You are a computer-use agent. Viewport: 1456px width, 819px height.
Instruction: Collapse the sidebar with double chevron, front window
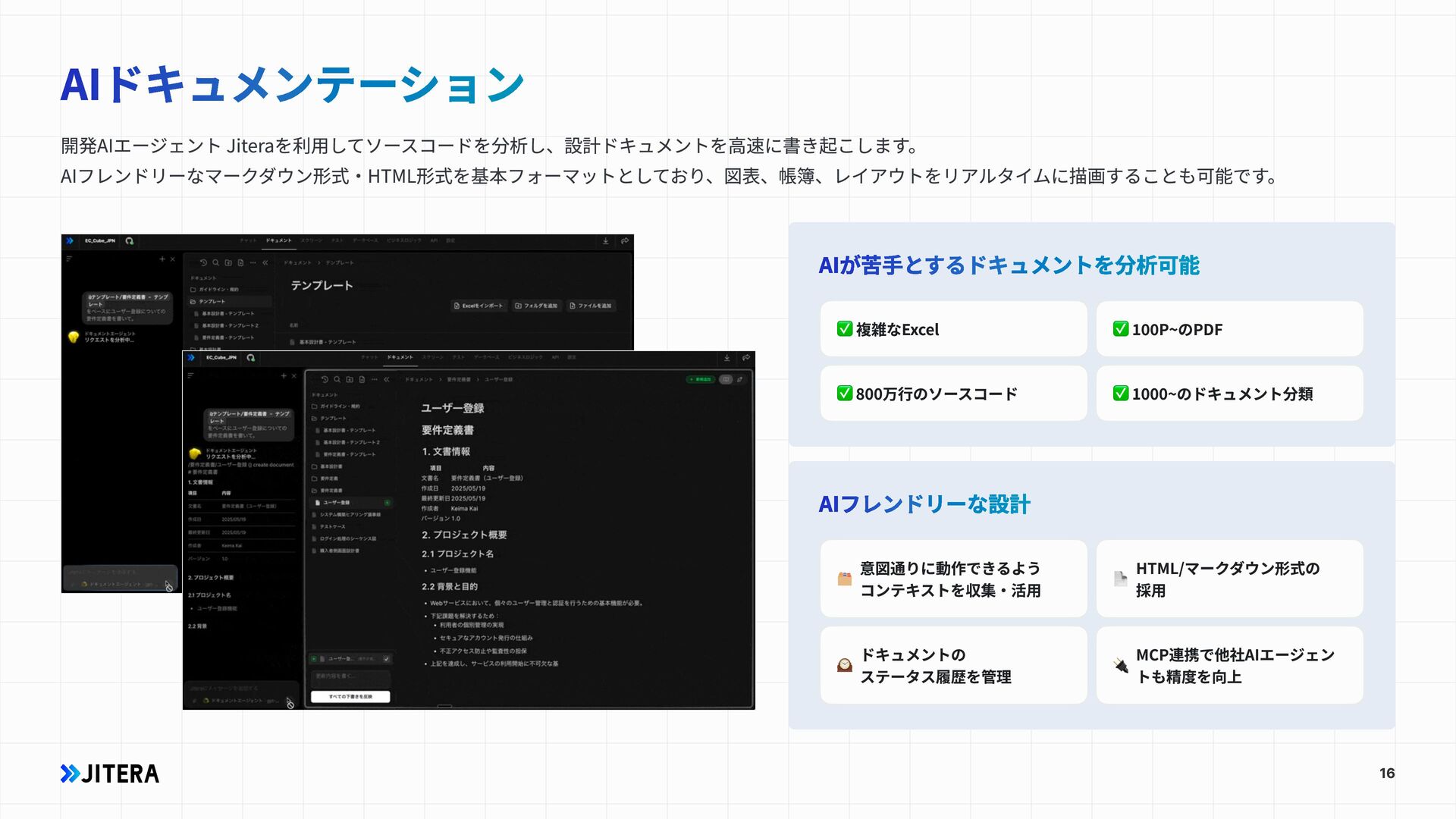(387, 379)
